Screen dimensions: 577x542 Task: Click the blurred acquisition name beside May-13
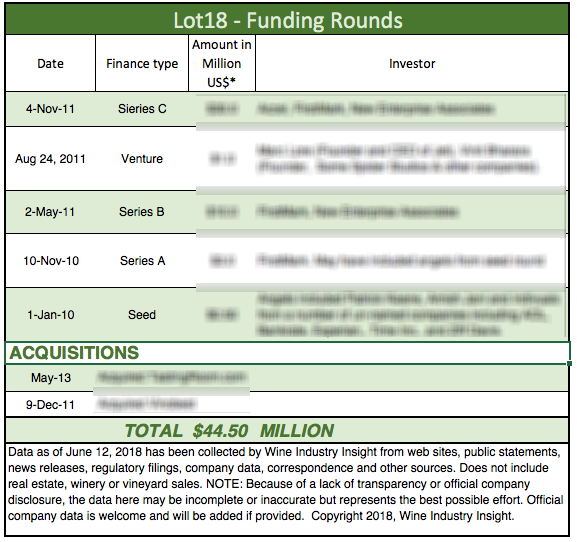tap(172, 377)
